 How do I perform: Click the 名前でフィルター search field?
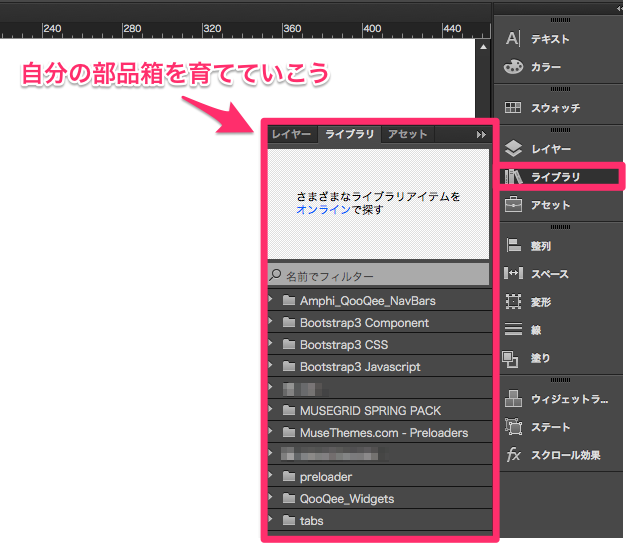coord(378,275)
